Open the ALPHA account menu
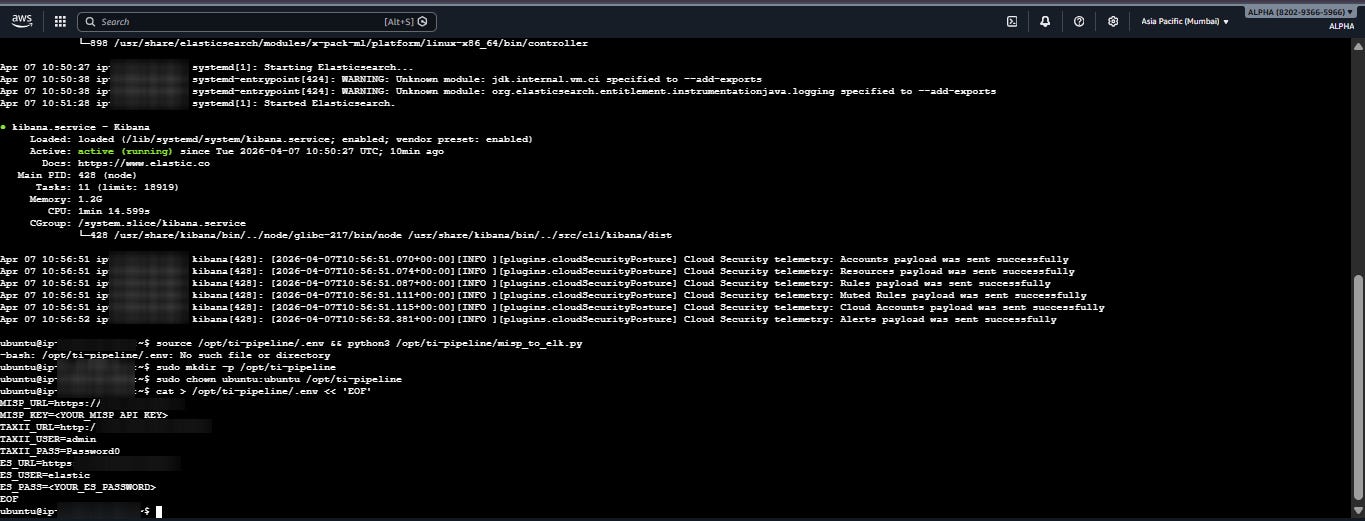Image resolution: width=1365 pixels, height=521 pixels. (1302, 13)
